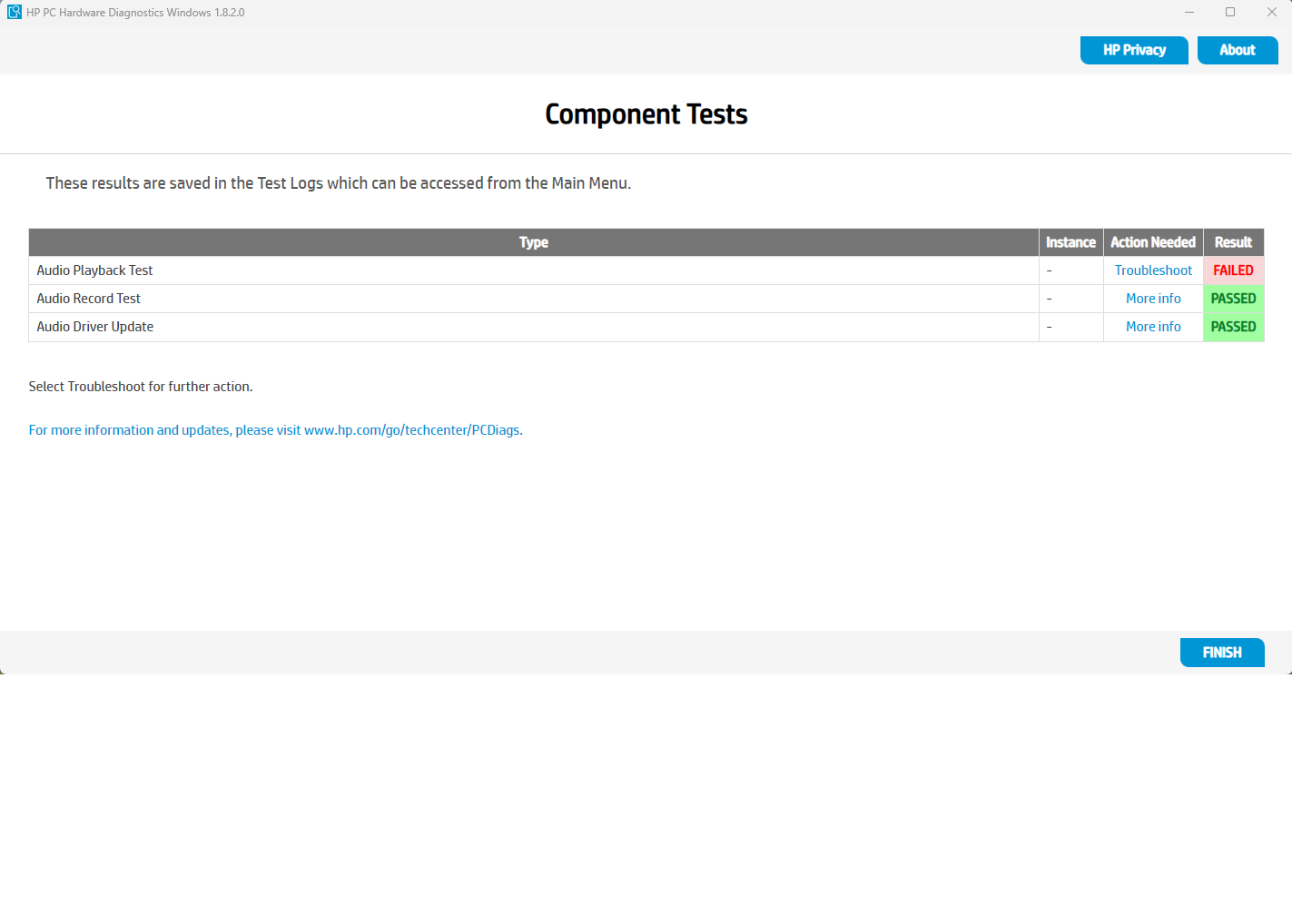Image resolution: width=1292 pixels, height=924 pixels.
Task: Minimize the HP PC Hardware Diagnostics window
Action: 1188,13
